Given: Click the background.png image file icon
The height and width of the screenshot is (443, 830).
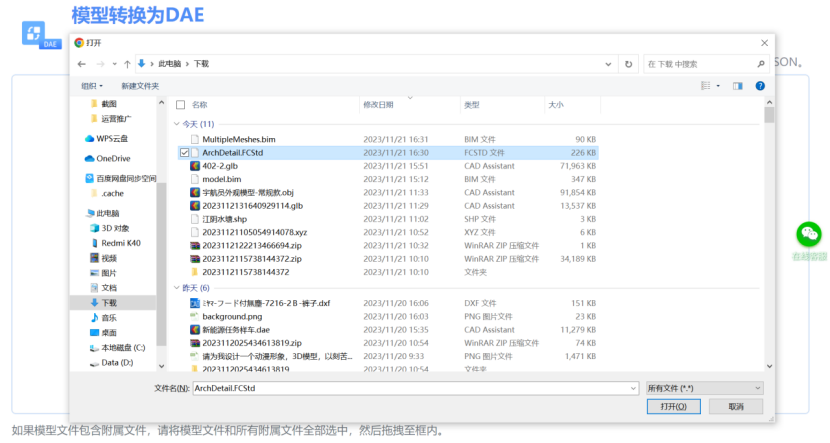Looking at the screenshot, I should pyautogui.click(x=195, y=317).
